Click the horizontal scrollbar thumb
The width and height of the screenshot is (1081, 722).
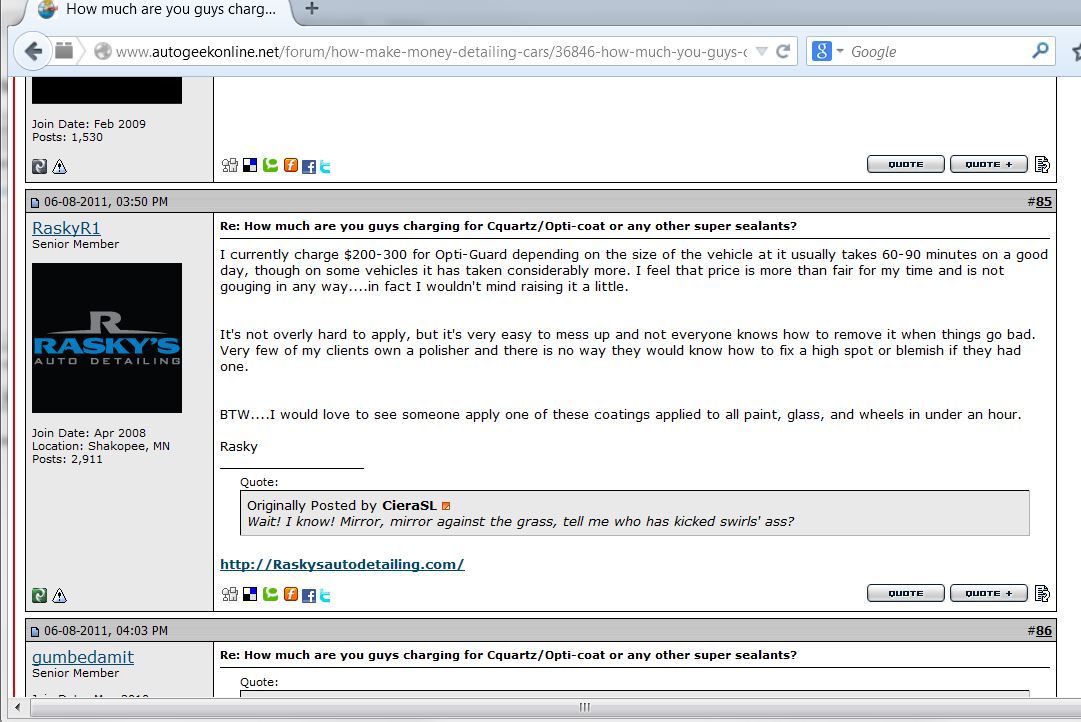(584, 707)
